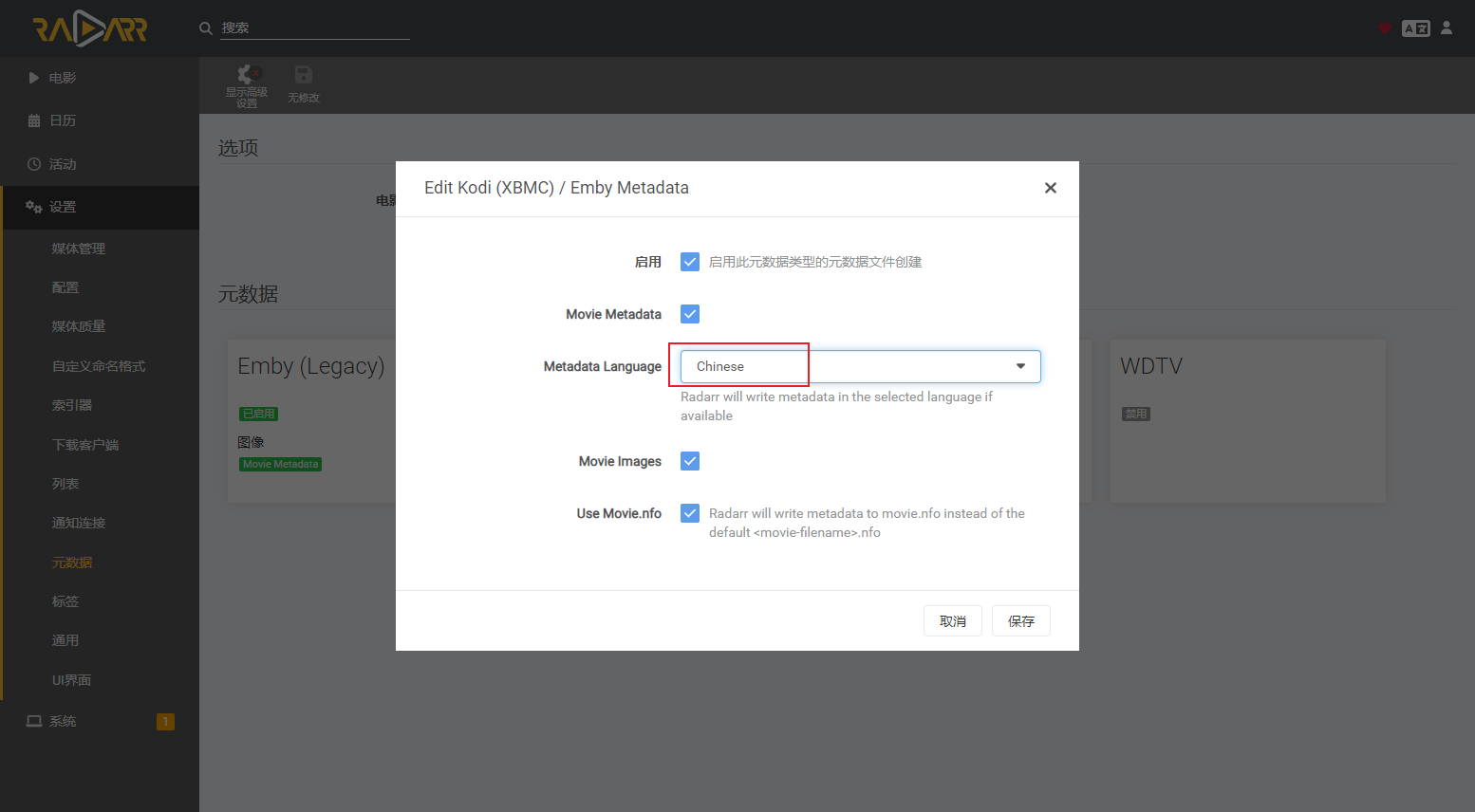The image size is (1475, 812).
Task: Open 元数据 metadata settings page
Action: (x=72, y=563)
